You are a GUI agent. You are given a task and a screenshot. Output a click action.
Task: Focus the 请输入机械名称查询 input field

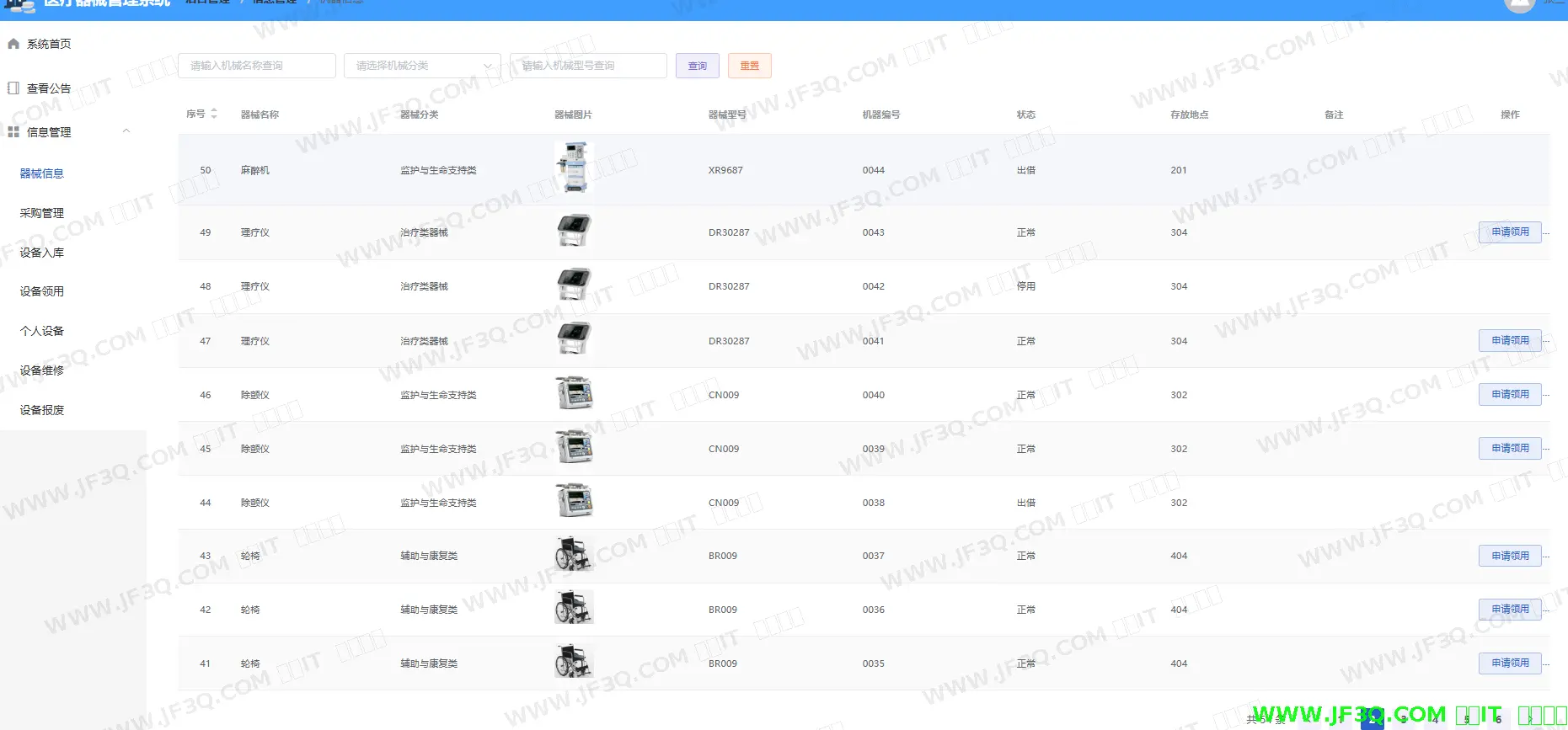[x=256, y=66]
